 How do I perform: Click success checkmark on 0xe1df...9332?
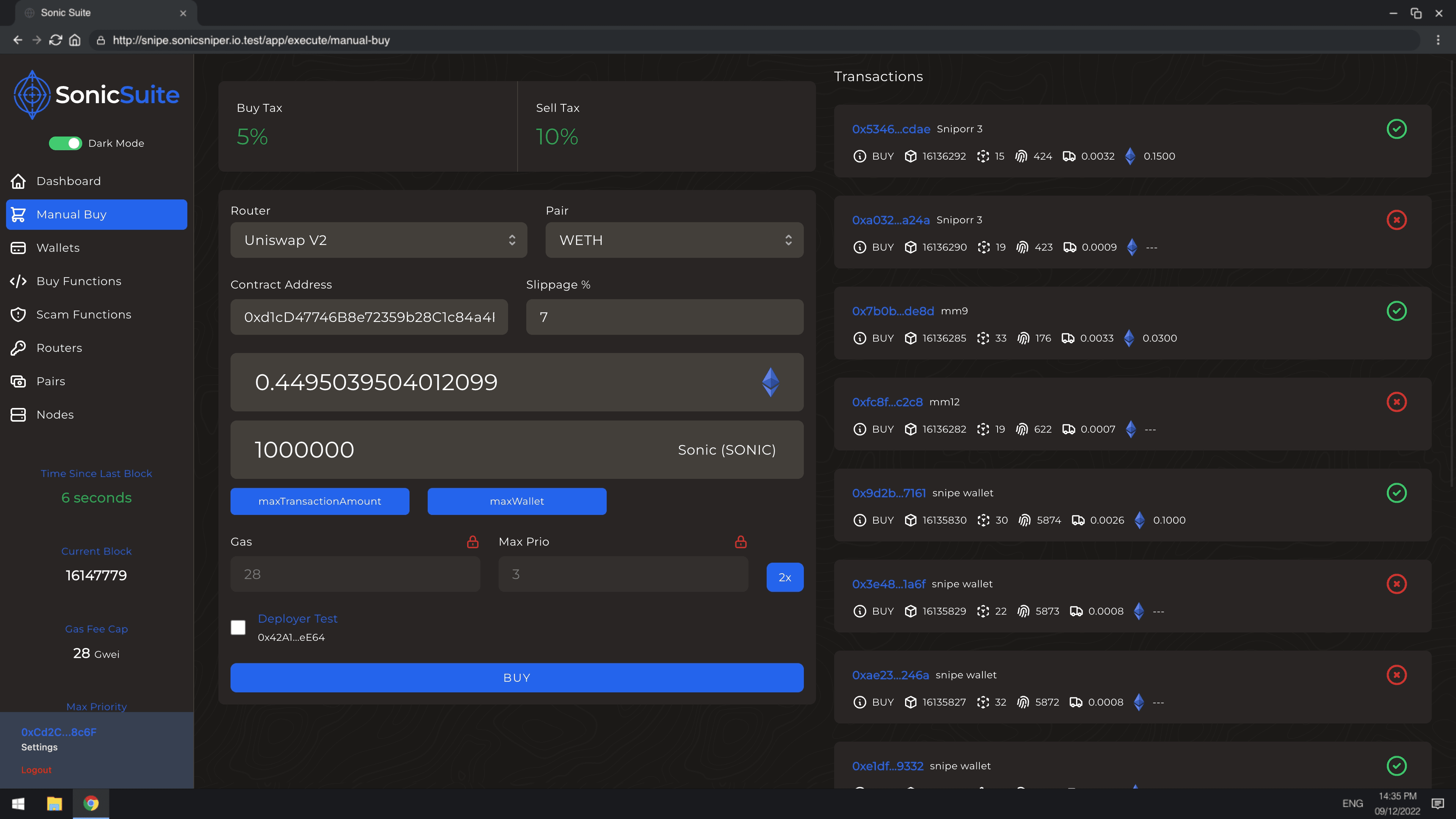1396,766
